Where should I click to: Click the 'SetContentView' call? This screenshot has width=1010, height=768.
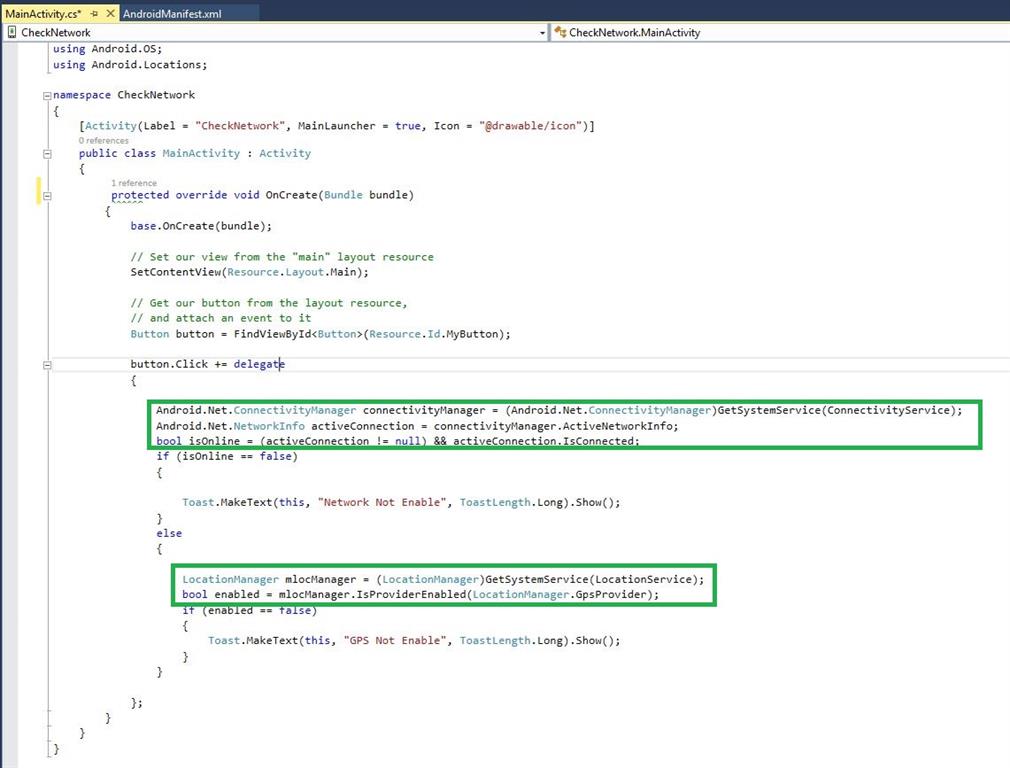175,272
